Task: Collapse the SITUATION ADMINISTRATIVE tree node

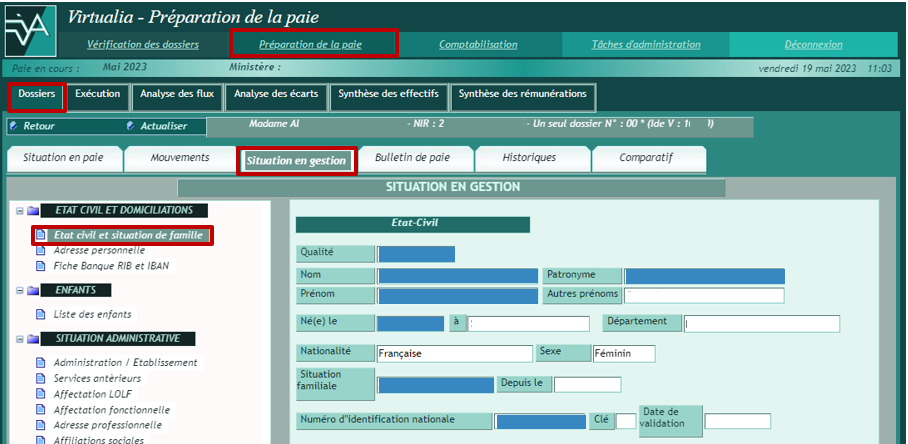Action: click(19, 339)
